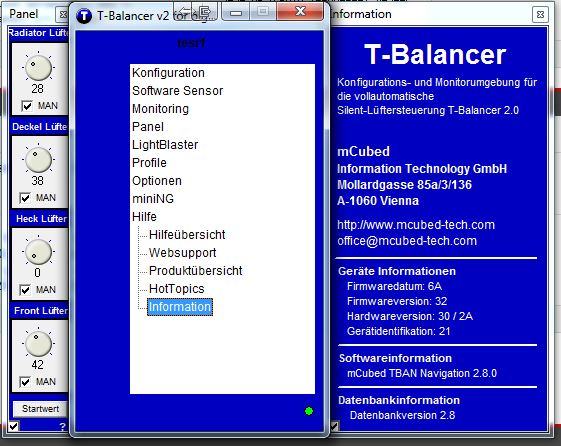Click the Gerätidentifikation: 21 text
The width and height of the screenshot is (561, 446).
(x=399, y=332)
